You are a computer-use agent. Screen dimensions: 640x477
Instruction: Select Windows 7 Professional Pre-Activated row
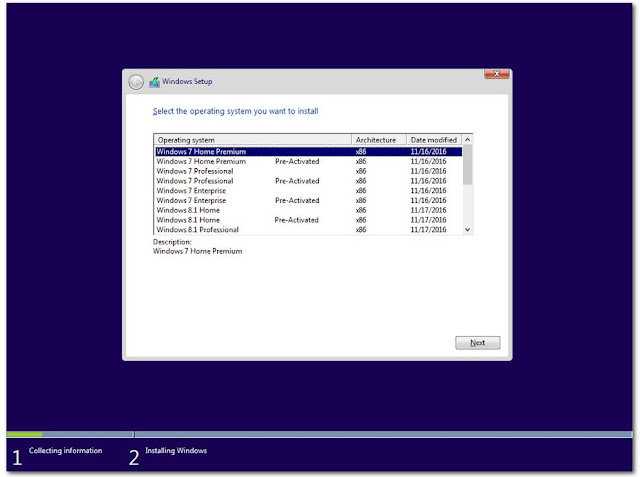[x=309, y=181]
